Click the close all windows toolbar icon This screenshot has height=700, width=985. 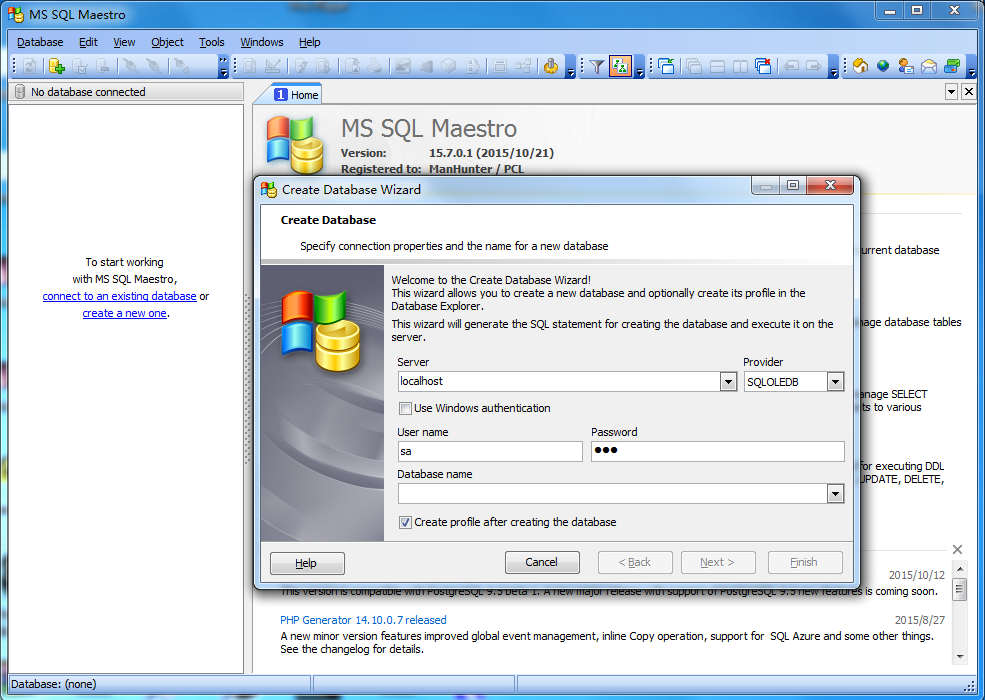[761, 66]
